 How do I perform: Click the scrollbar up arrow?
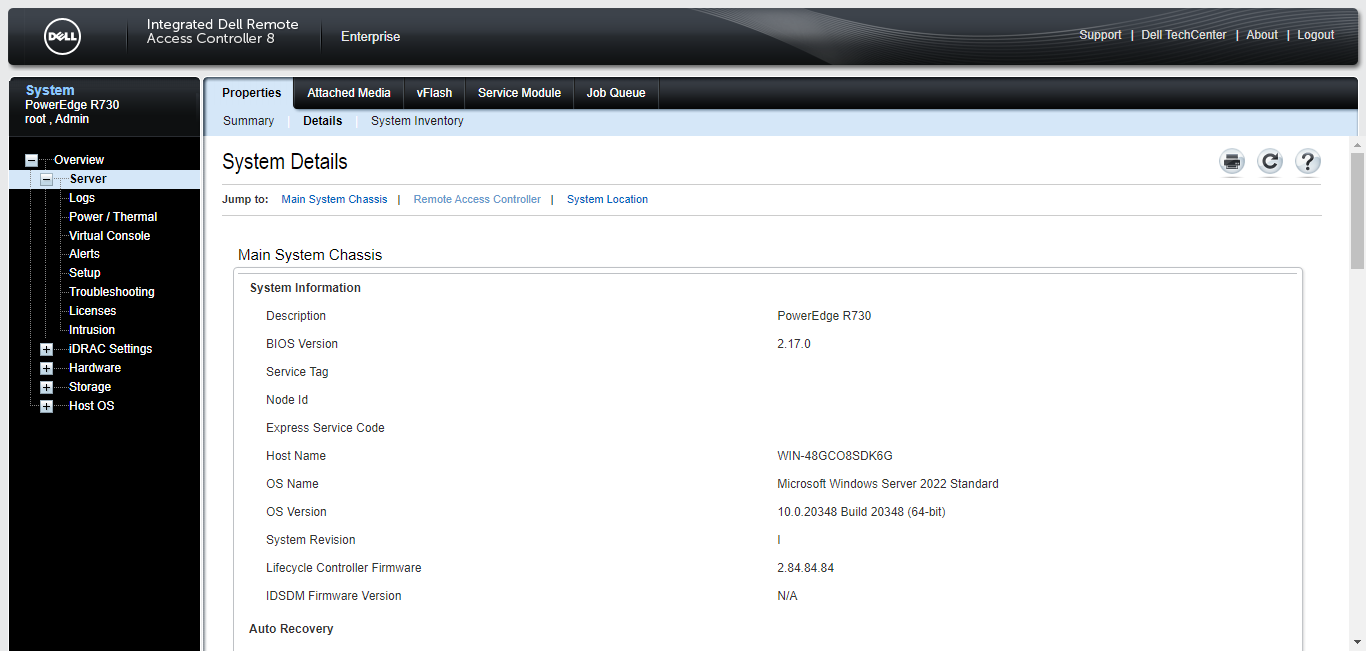pos(1357,143)
